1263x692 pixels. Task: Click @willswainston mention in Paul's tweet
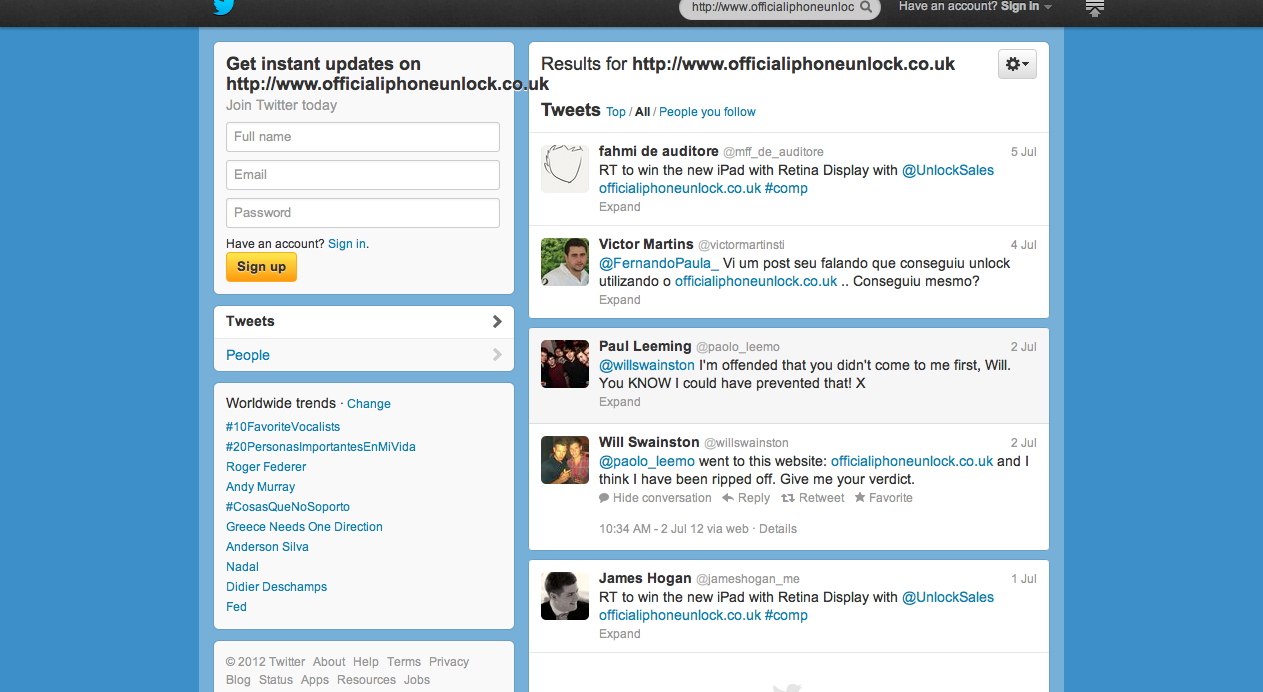pos(647,365)
